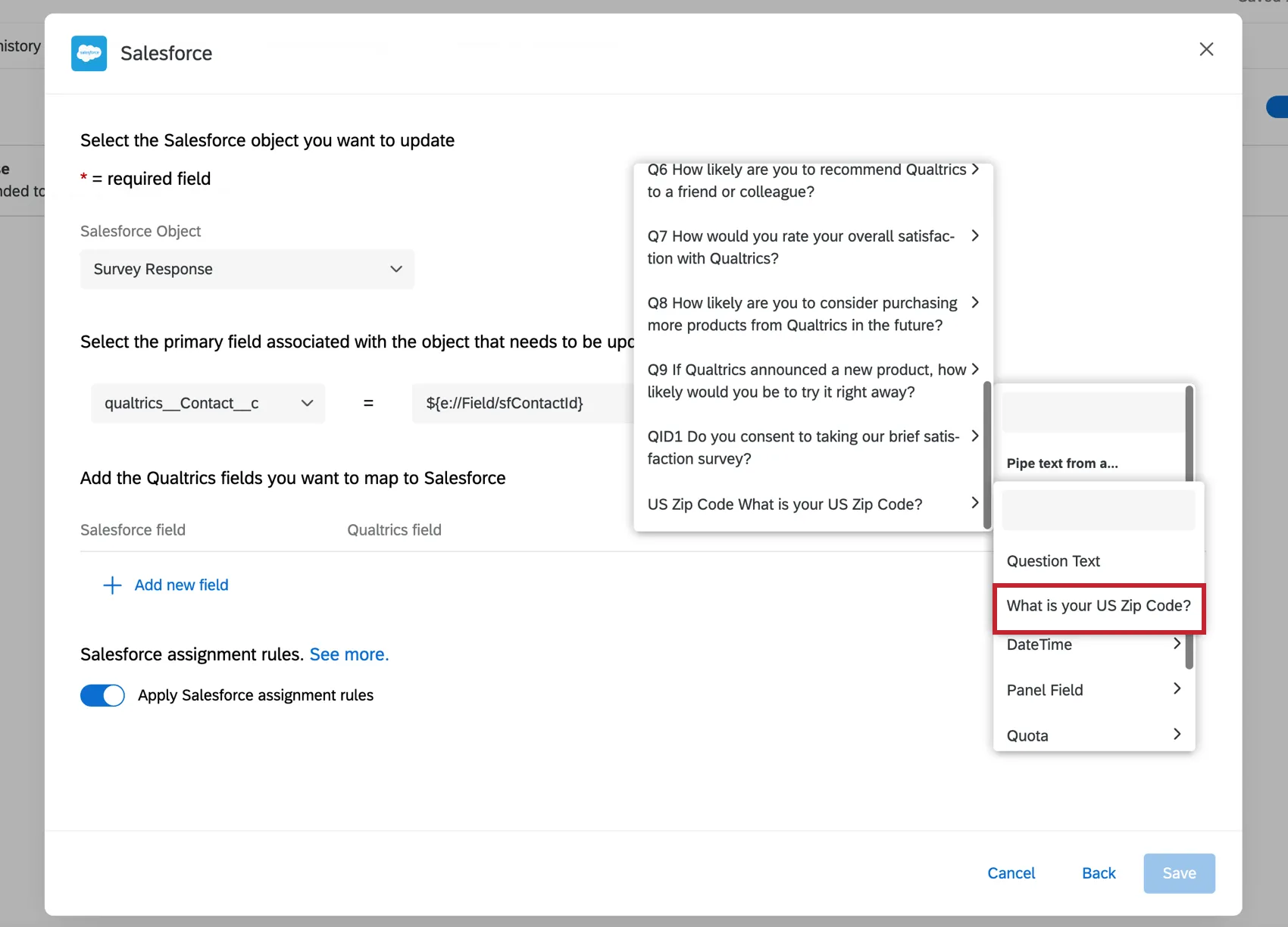Select the Question Text option
1288x927 pixels.
[x=1053, y=560]
